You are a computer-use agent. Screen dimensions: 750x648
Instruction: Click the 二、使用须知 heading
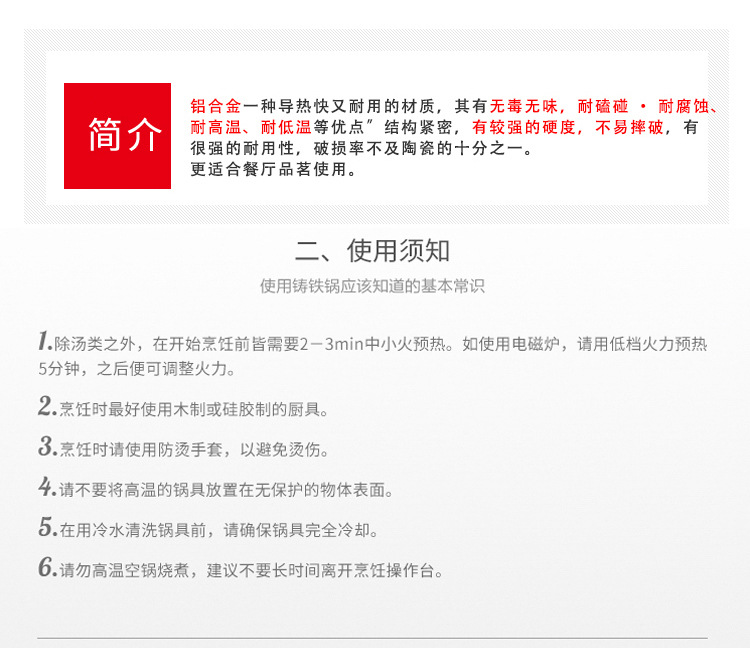point(373,251)
